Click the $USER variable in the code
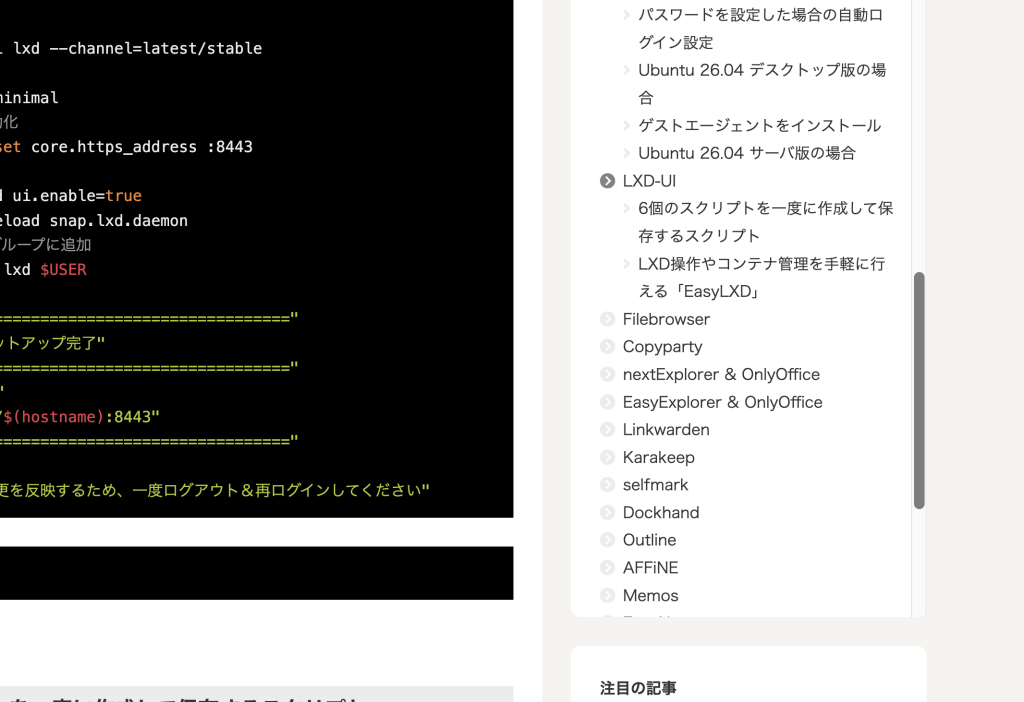Screen dimensions: 1024x702 click(63, 270)
